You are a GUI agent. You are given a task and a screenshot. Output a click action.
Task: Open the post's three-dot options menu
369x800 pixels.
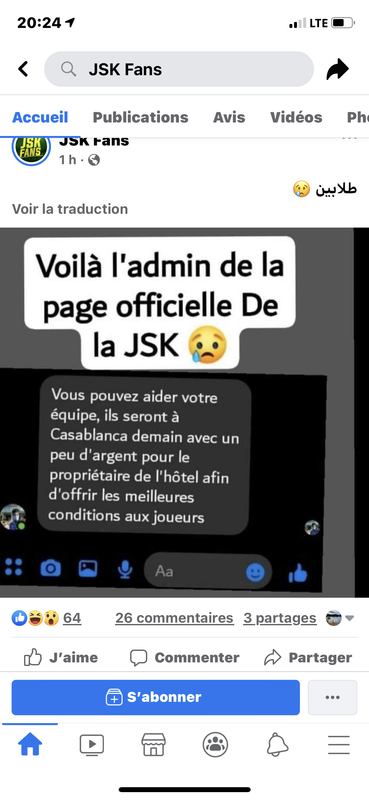350,138
